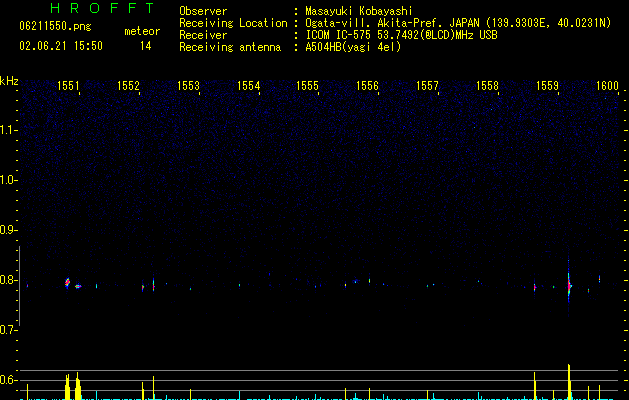
Task: Click the 'Receiving antenna' field label
Action: [230, 47]
